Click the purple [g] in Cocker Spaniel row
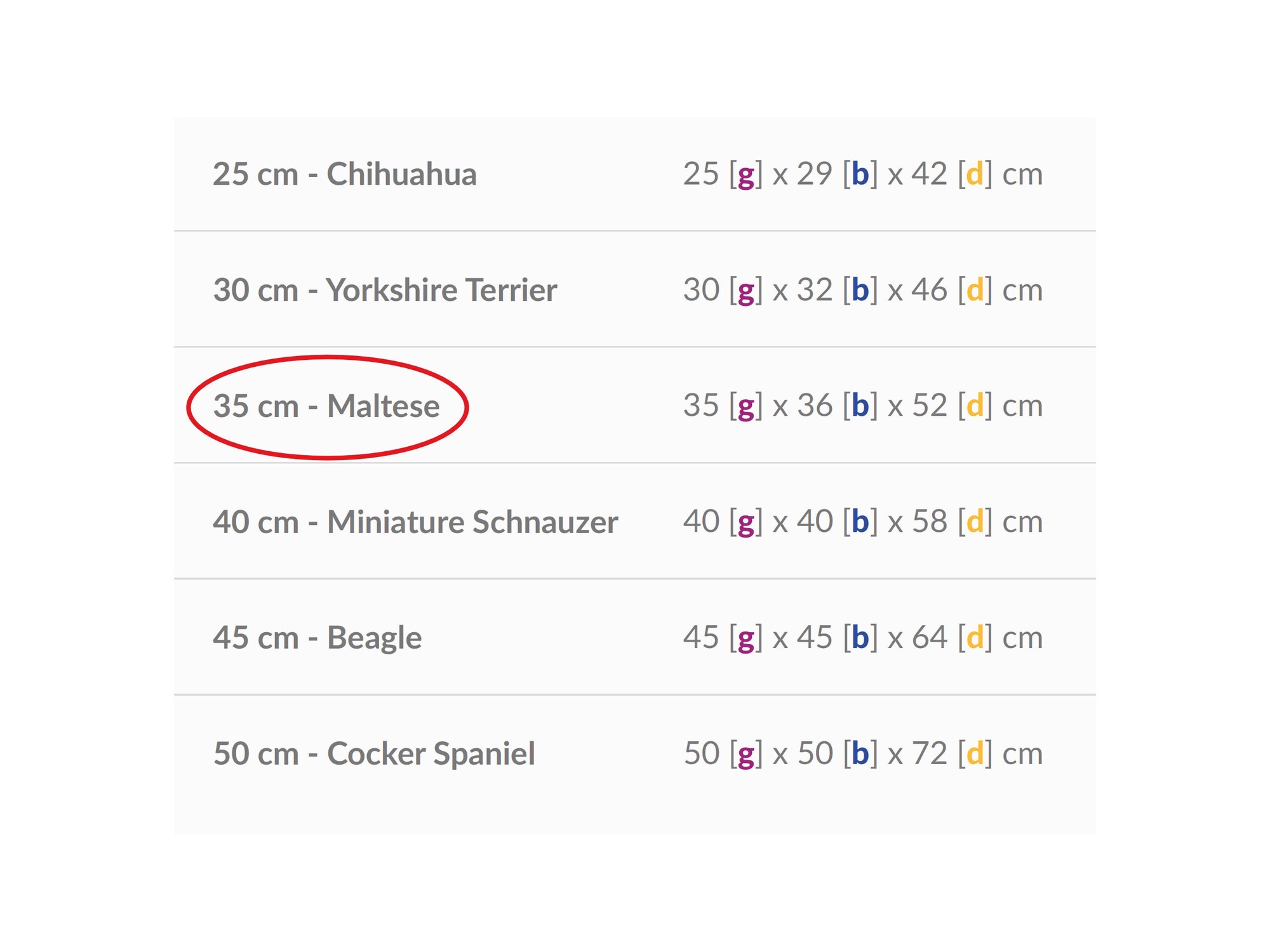 tap(745, 755)
